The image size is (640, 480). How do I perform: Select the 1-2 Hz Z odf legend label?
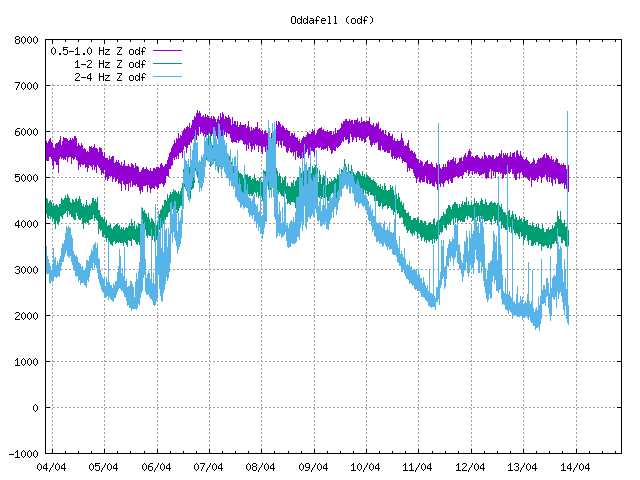[110, 63]
